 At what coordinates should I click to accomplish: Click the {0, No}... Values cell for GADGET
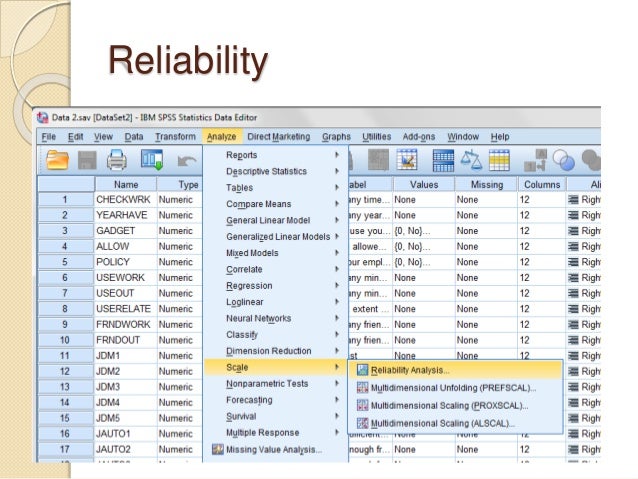point(424,231)
